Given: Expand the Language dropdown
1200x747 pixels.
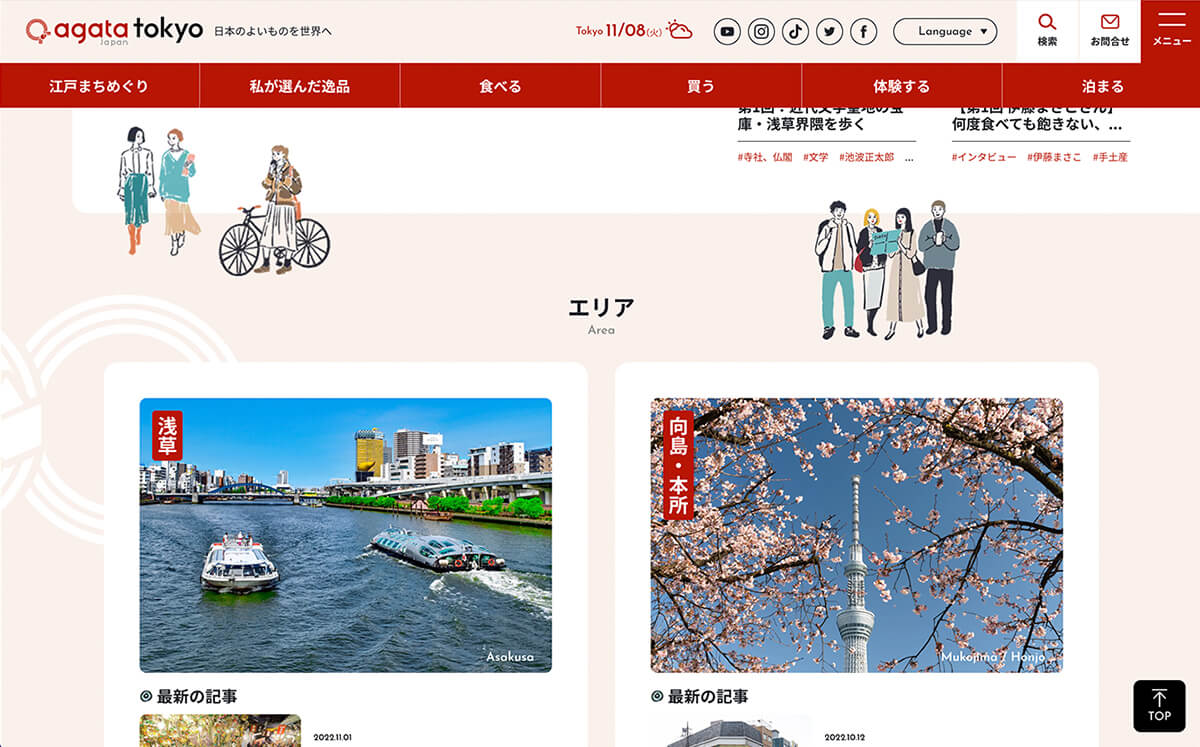Looking at the screenshot, I should point(944,32).
